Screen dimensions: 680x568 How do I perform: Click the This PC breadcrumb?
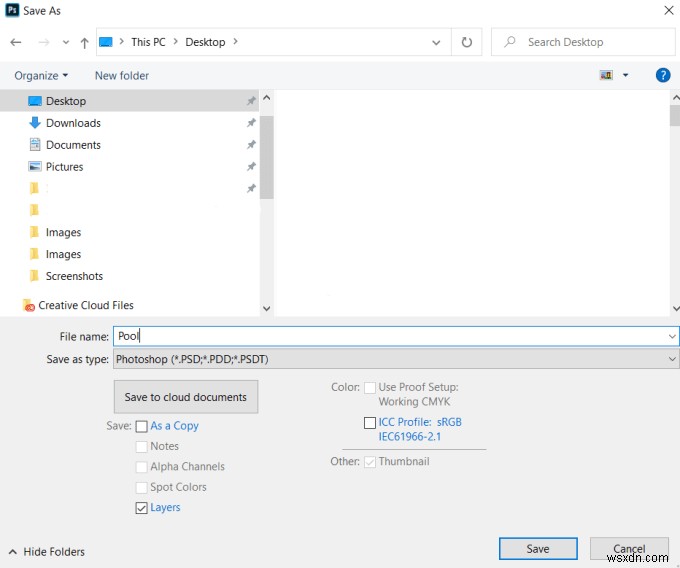pyautogui.click(x=148, y=42)
